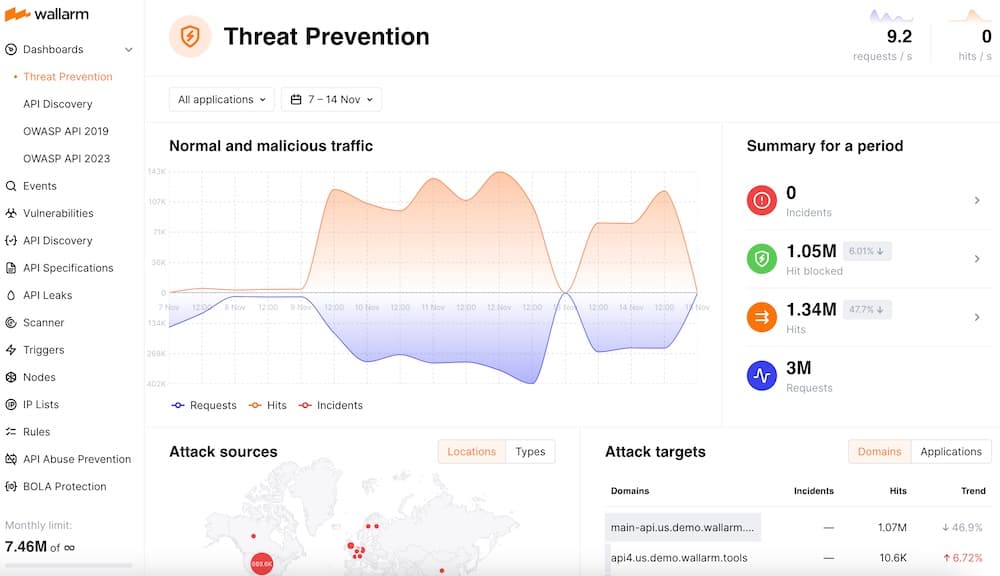The image size is (1000, 576).
Task: Click the Nodes sidebar icon
Action: tap(12, 377)
